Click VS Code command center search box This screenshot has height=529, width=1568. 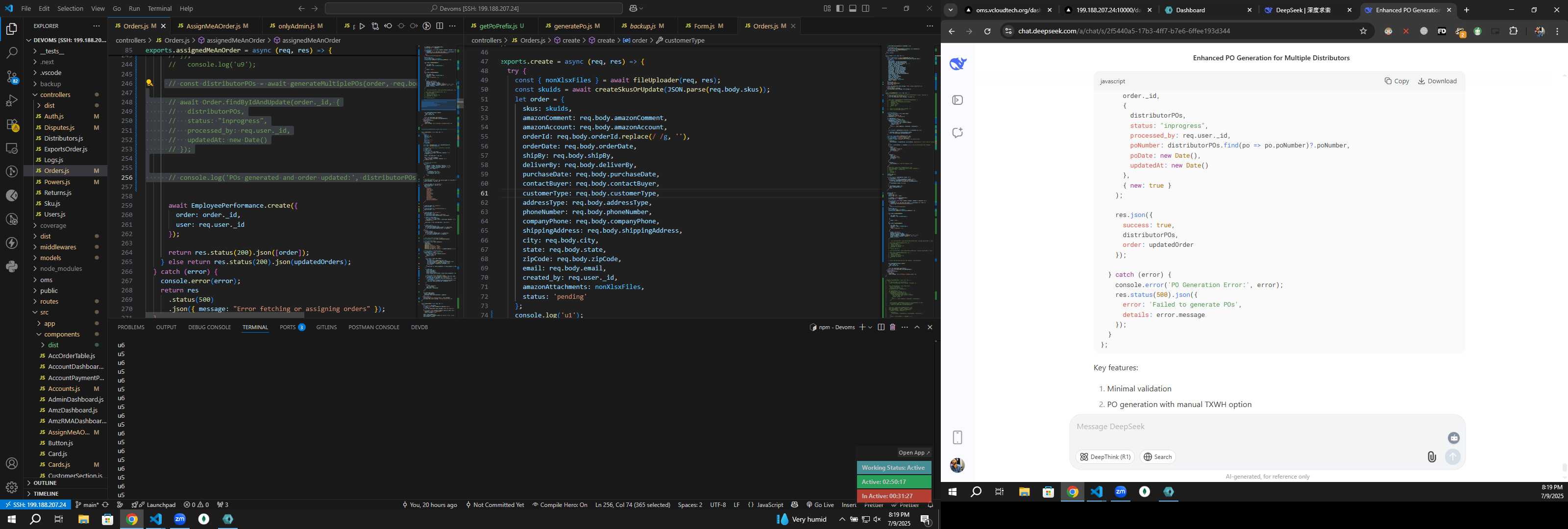[x=473, y=8]
